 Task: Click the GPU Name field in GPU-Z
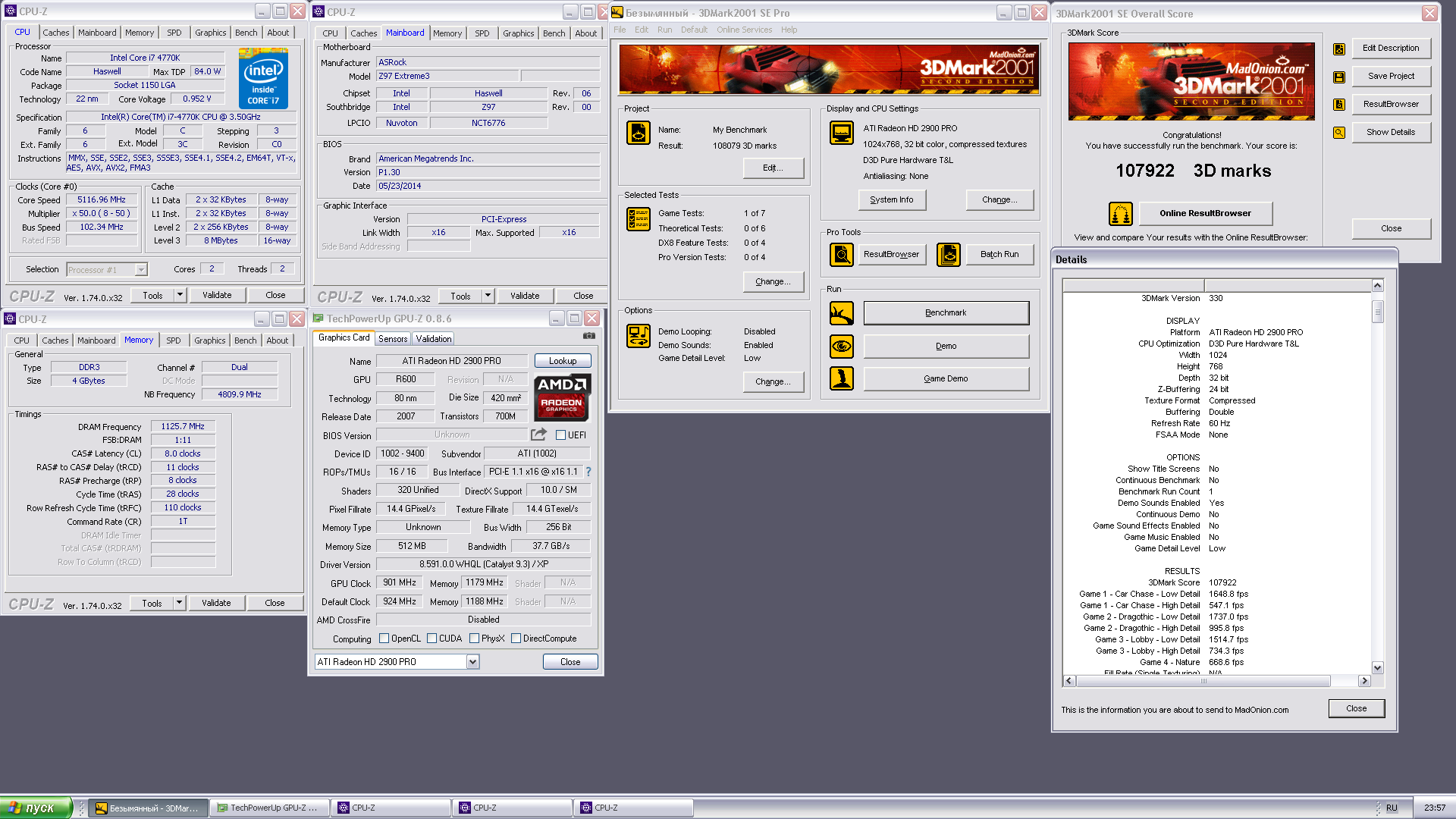click(452, 361)
